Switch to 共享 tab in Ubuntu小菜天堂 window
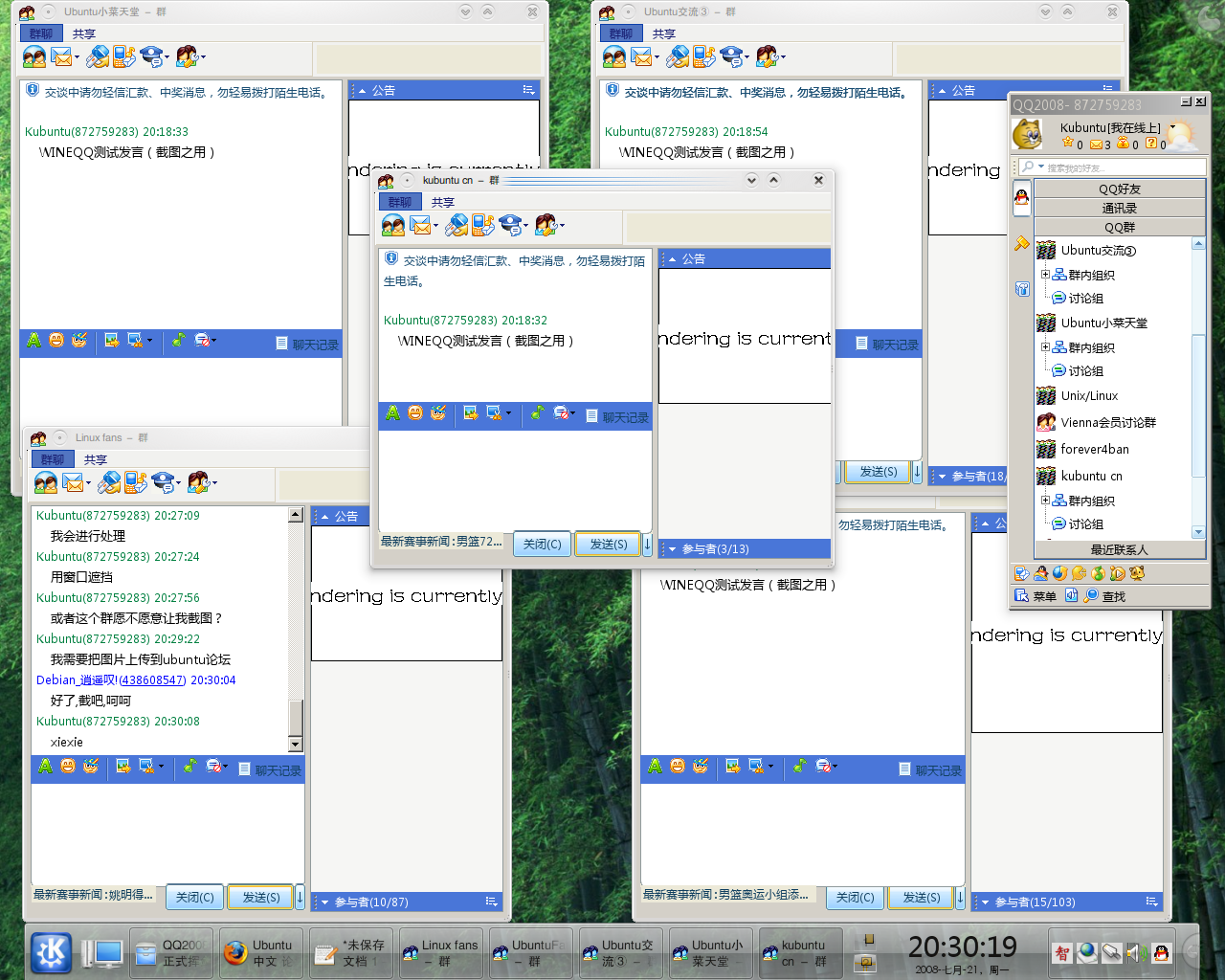The image size is (1225, 980). [84, 33]
